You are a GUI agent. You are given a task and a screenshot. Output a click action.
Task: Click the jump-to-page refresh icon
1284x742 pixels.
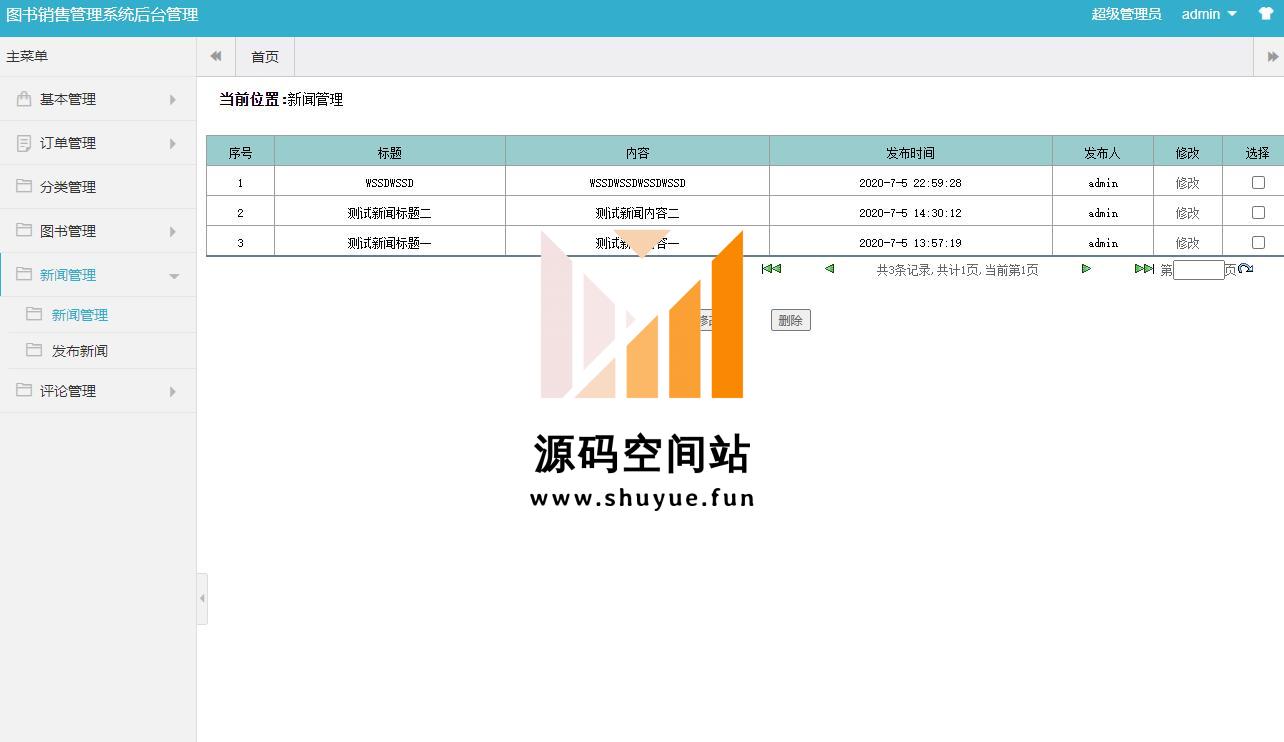click(1245, 268)
